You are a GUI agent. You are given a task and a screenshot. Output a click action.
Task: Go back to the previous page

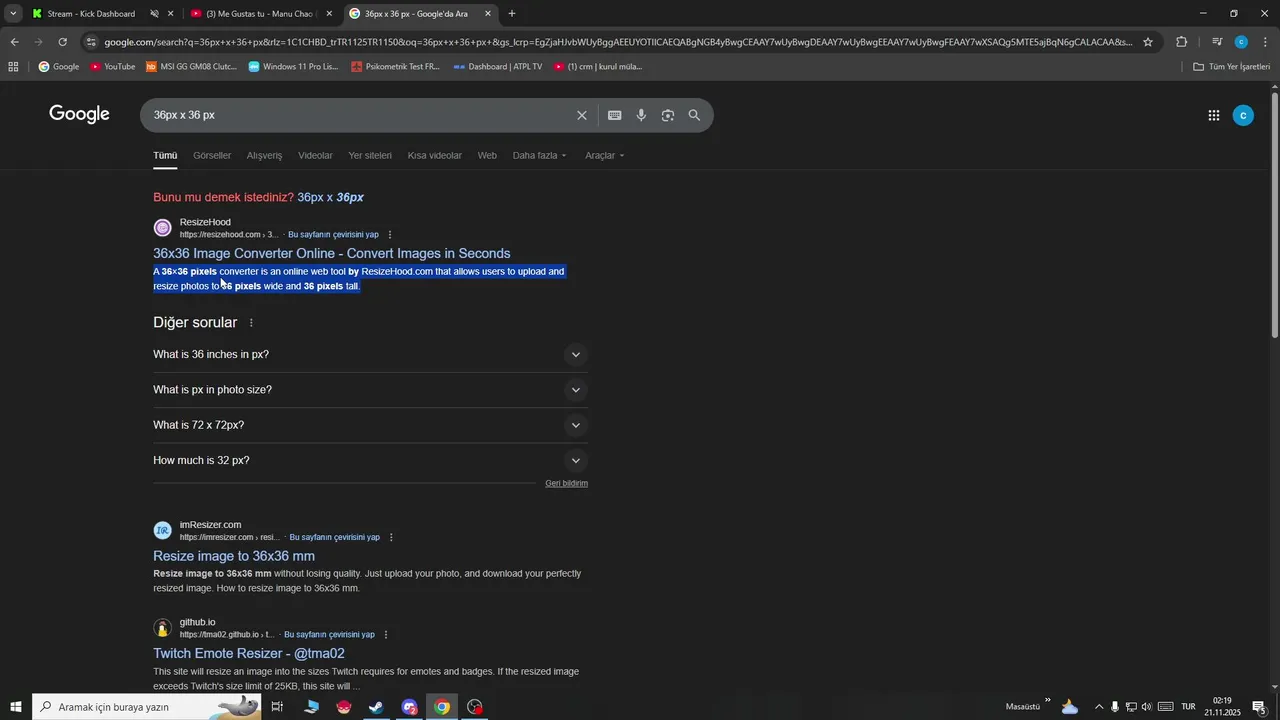(x=14, y=42)
